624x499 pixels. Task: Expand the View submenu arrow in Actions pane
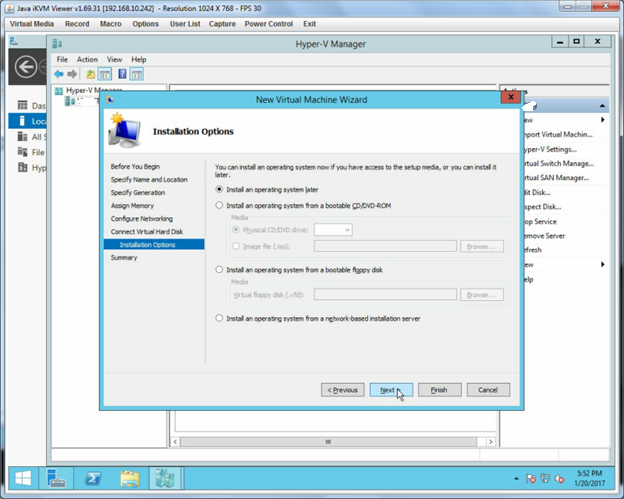click(x=603, y=264)
